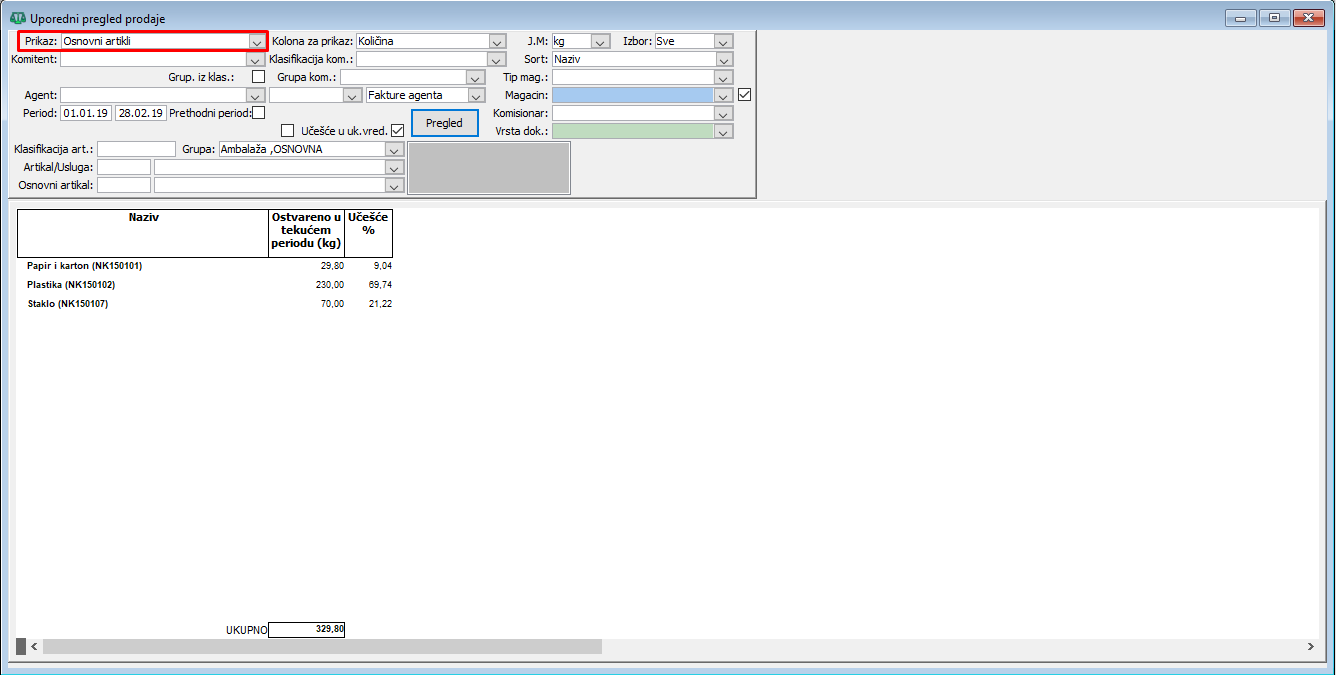The width and height of the screenshot is (1336, 675).
Task: Open the J.M. unit dropdown
Action: tap(600, 42)
